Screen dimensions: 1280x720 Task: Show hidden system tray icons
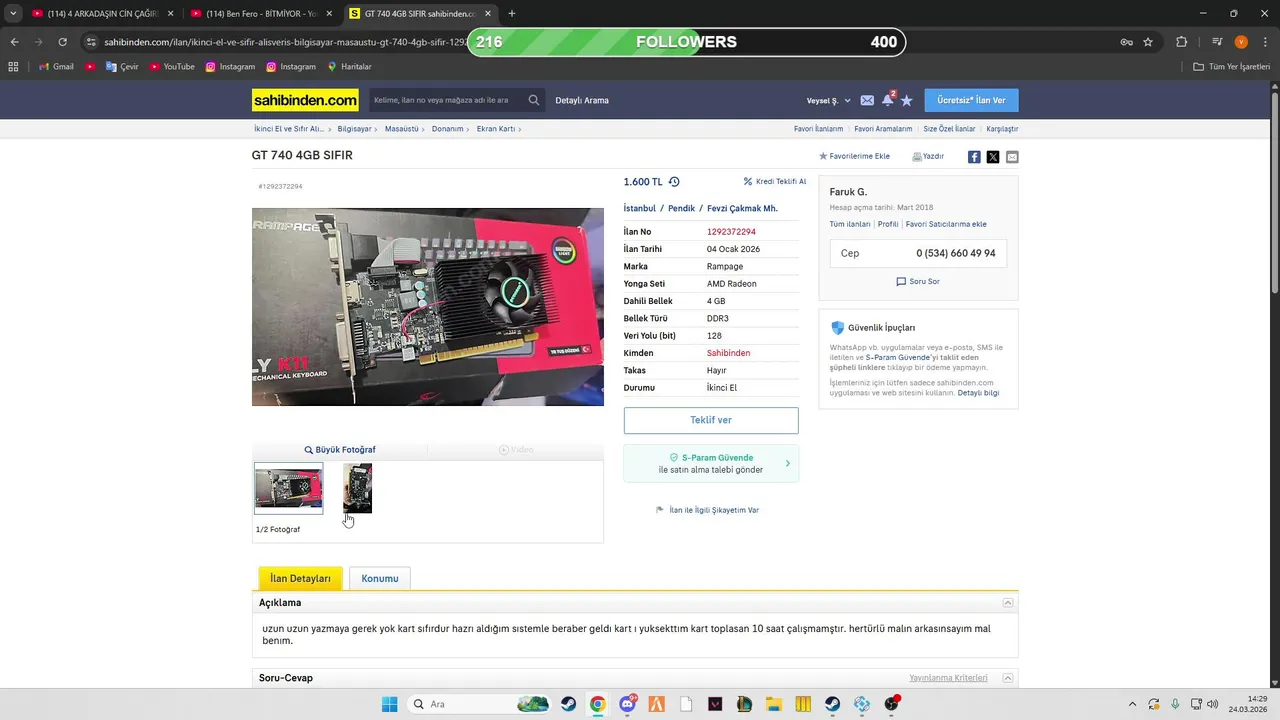coord(1132,704)
